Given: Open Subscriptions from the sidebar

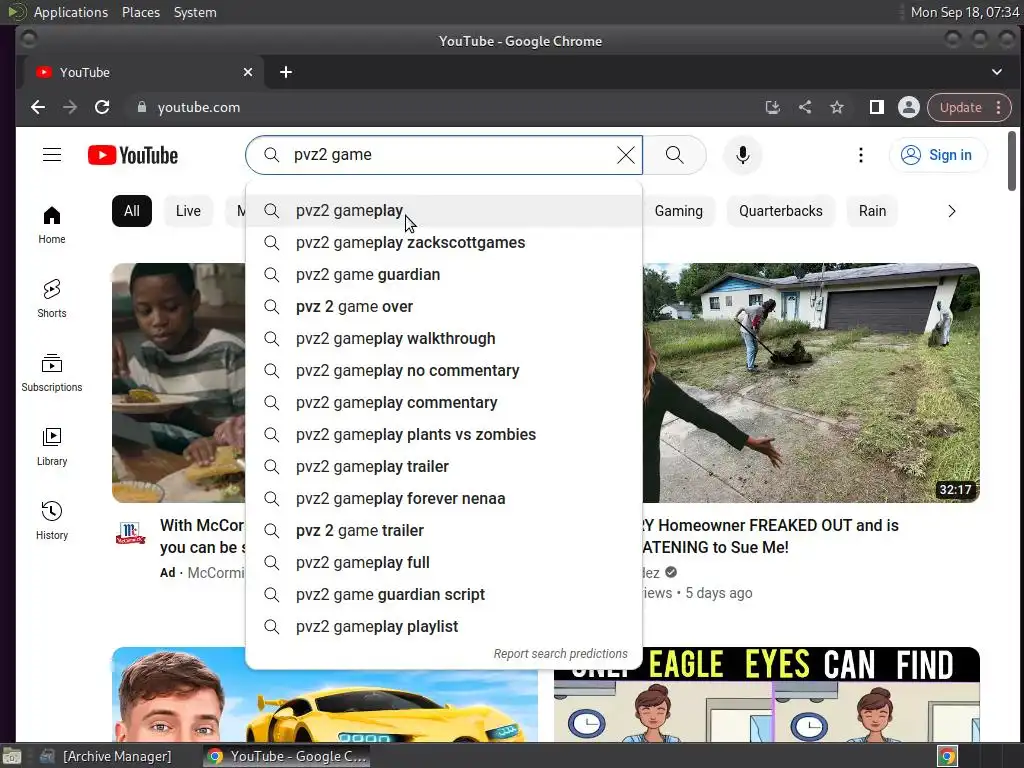Looking at the screenshot, I should [52, 372].
